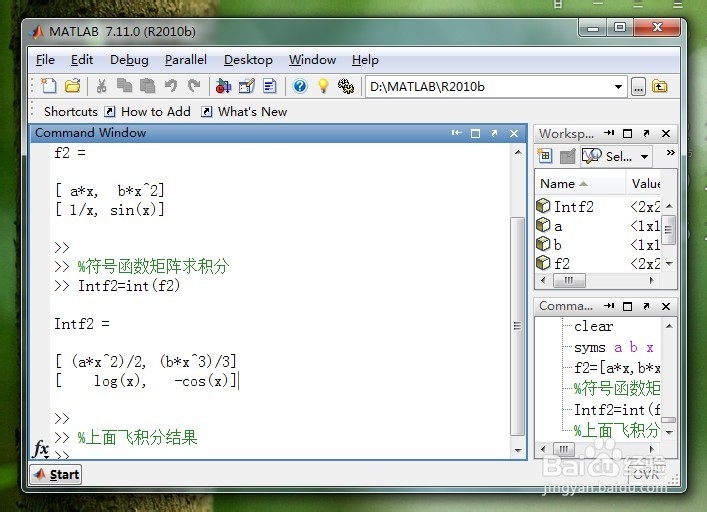The image size is (707, 512).
Task: Show more Workspace toolbar items chevron
Action: (670, 152)
